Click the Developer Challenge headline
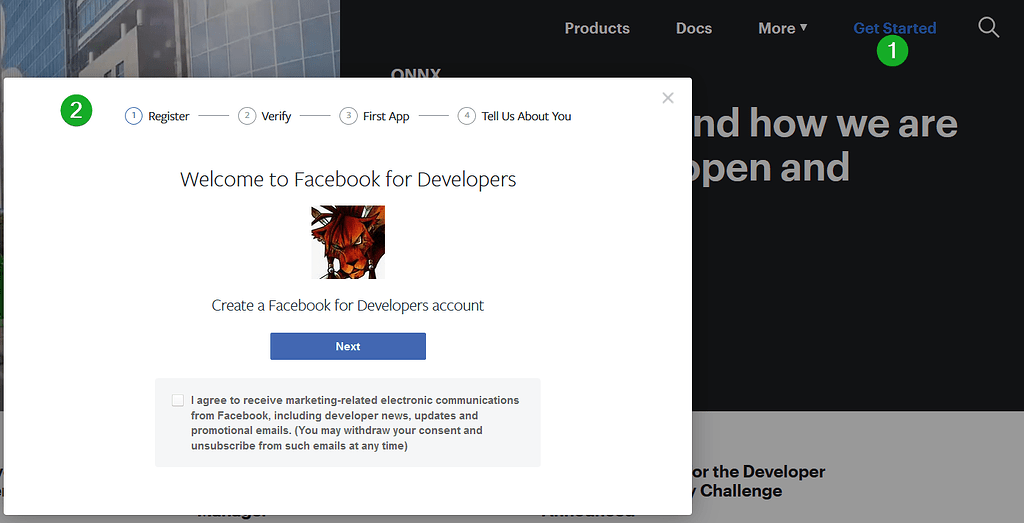 tap(758, 481)
